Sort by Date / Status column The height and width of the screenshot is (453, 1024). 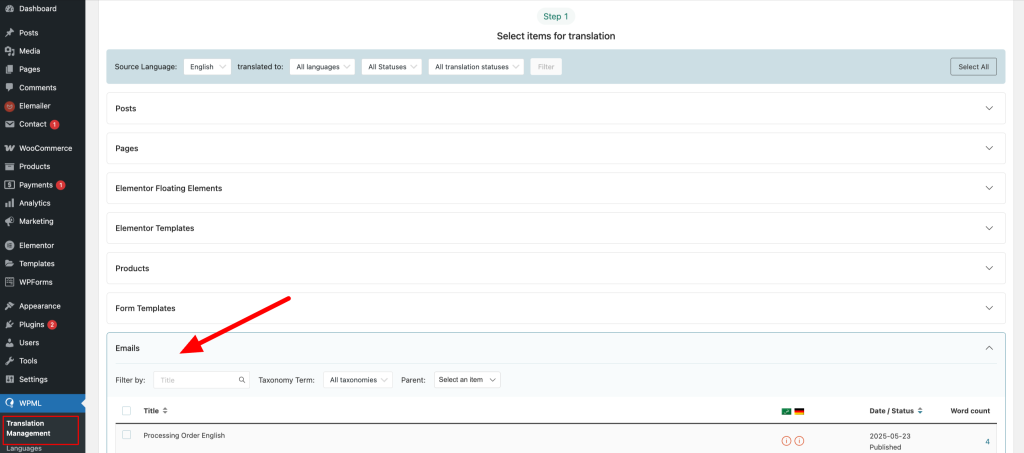(x=896, y=411)
